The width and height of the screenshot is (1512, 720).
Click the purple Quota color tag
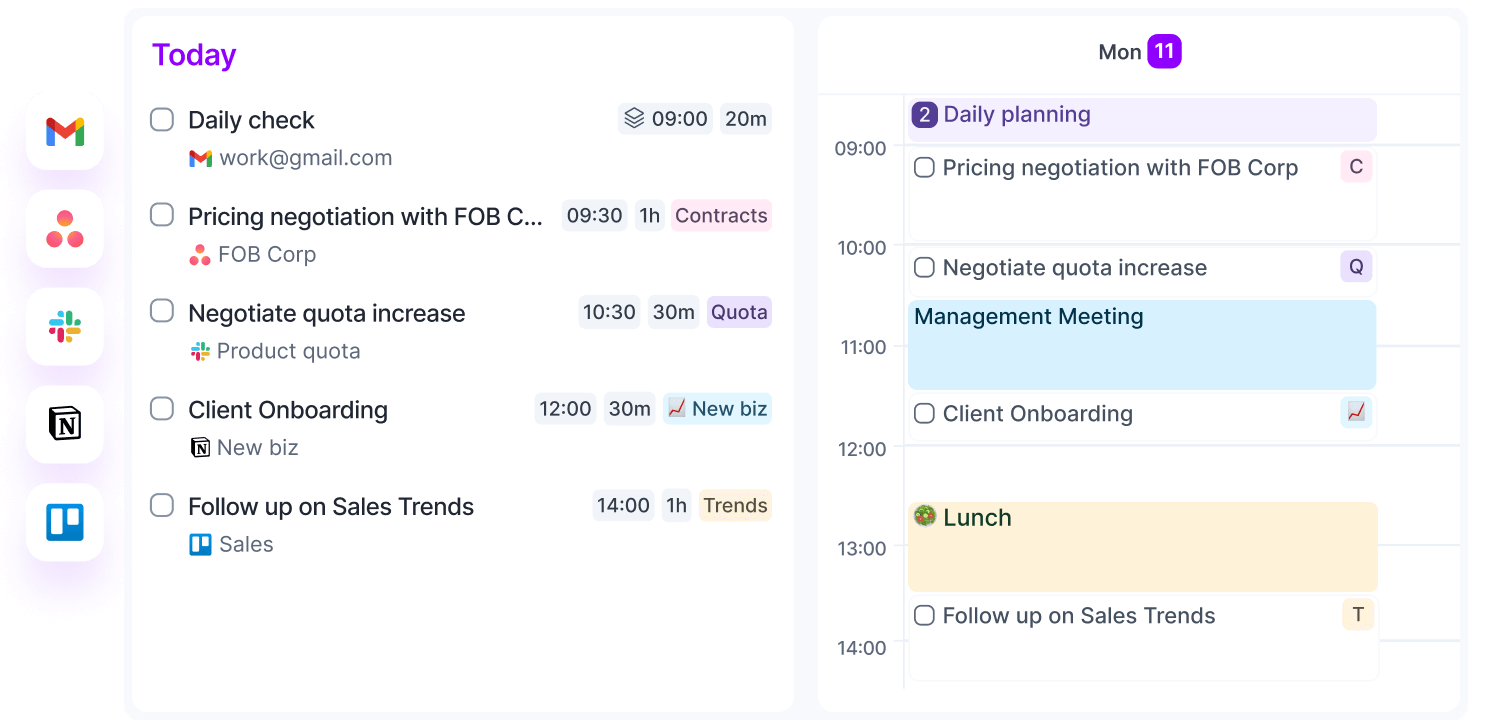[739, 312]
